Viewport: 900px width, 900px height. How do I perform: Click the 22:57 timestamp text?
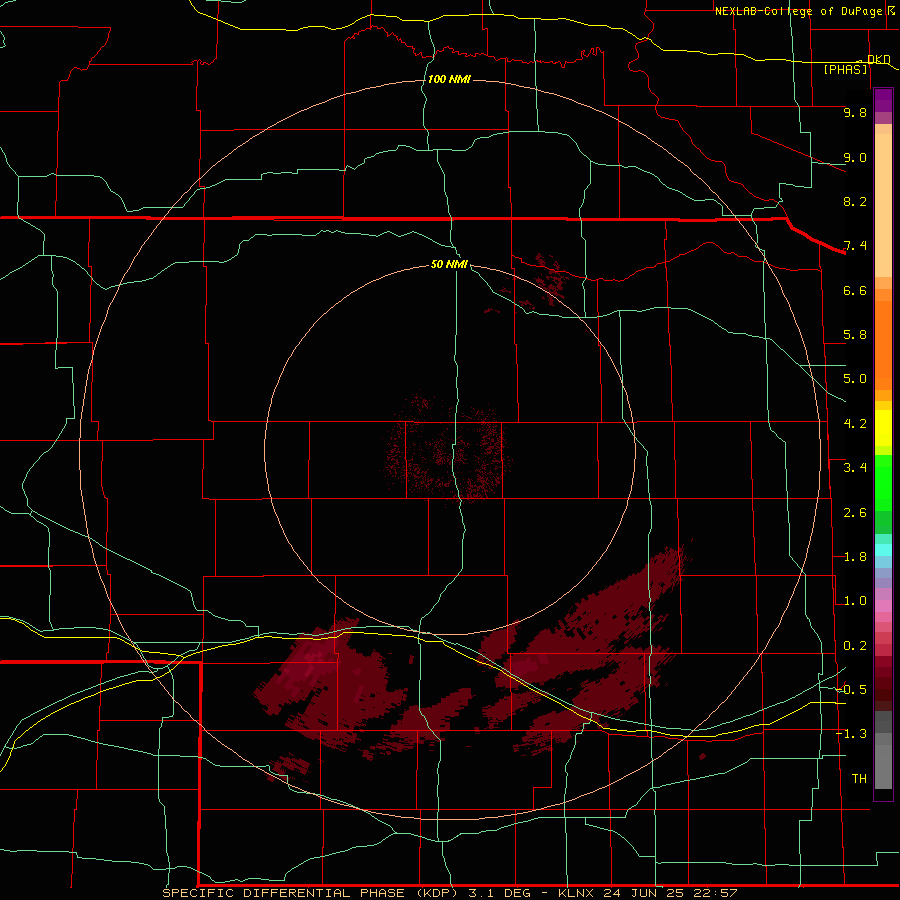point(715,893)
